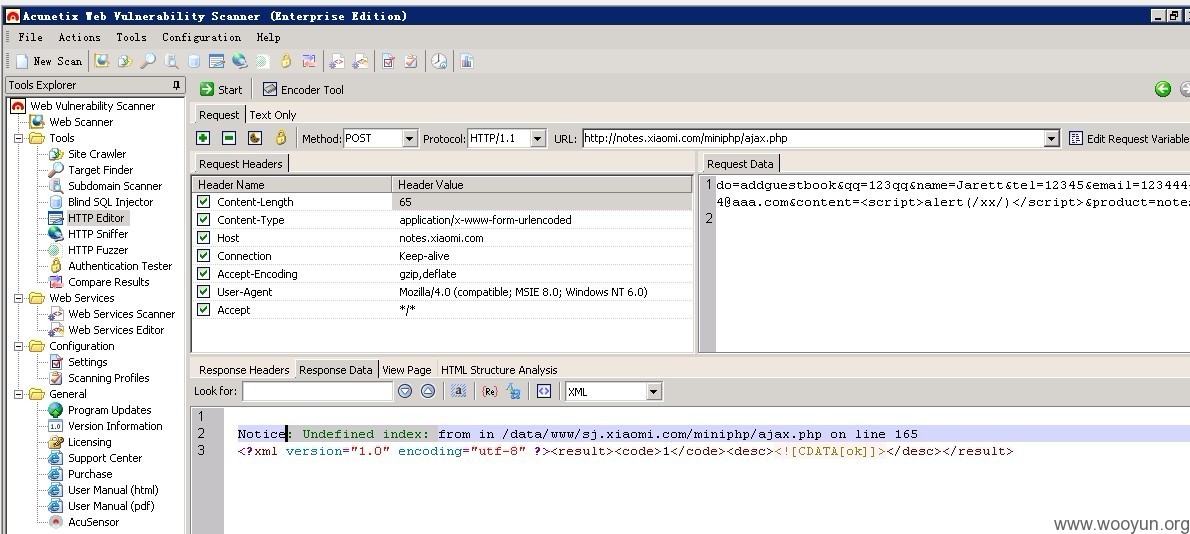
Task: Toggle the match case 'a' search icon
Action: point(458,391)
